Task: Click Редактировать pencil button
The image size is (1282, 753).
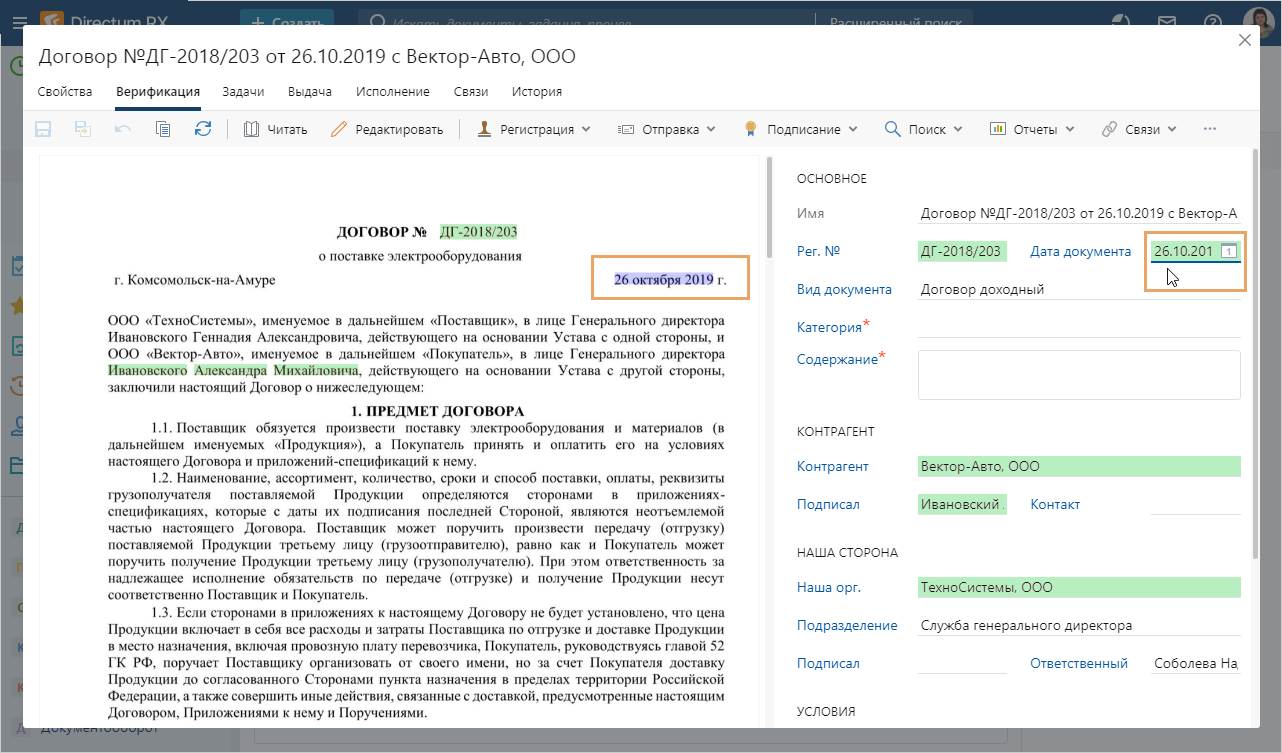Action: pos(386,129)
